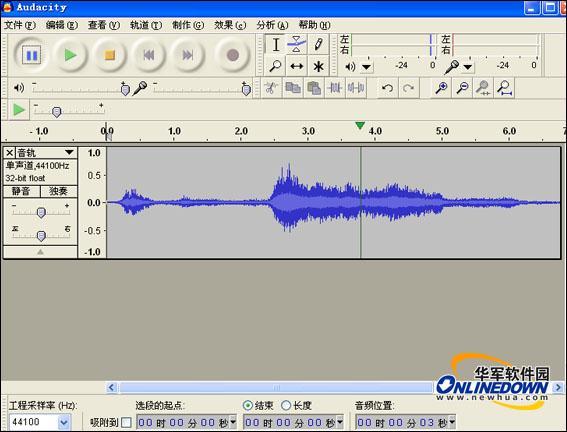The image size is (567, 432).
Task: Click the input volume slider handle
Action: click(x=246, y=89)
